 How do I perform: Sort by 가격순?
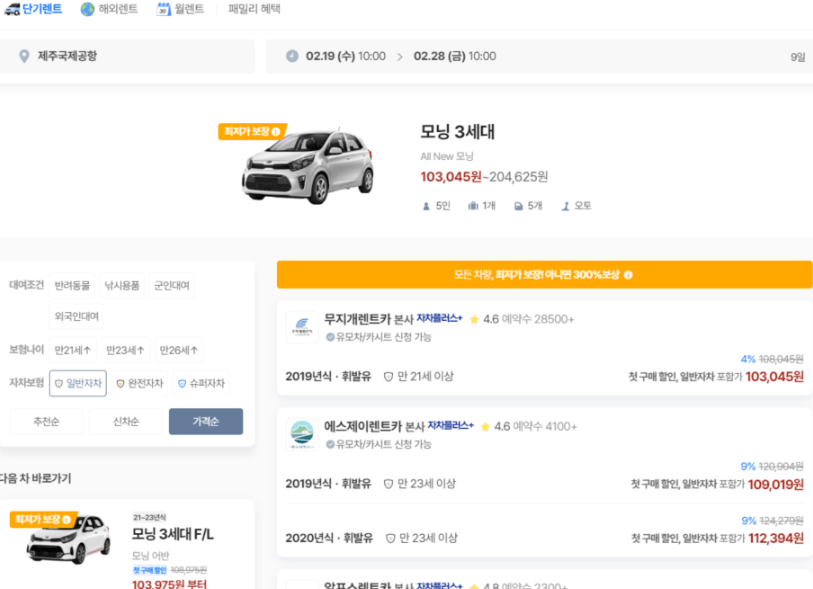coord(206,422)
